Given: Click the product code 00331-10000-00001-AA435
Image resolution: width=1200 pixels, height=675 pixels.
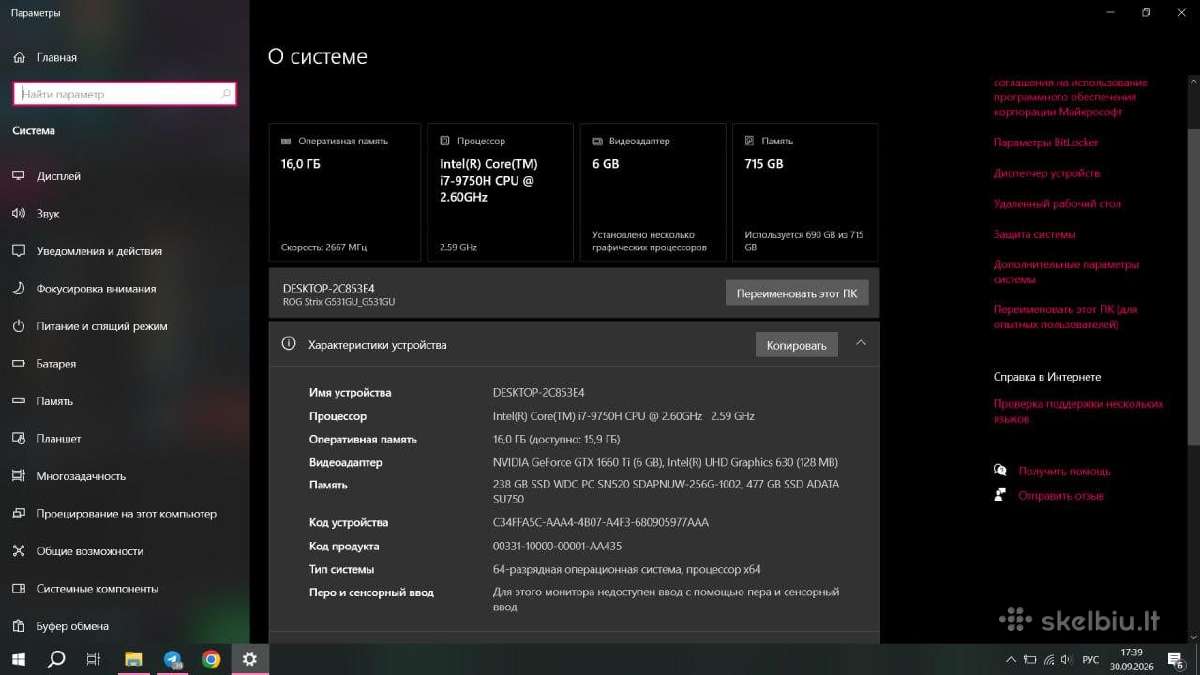Looking at the screenshot, I should point(557,546).
